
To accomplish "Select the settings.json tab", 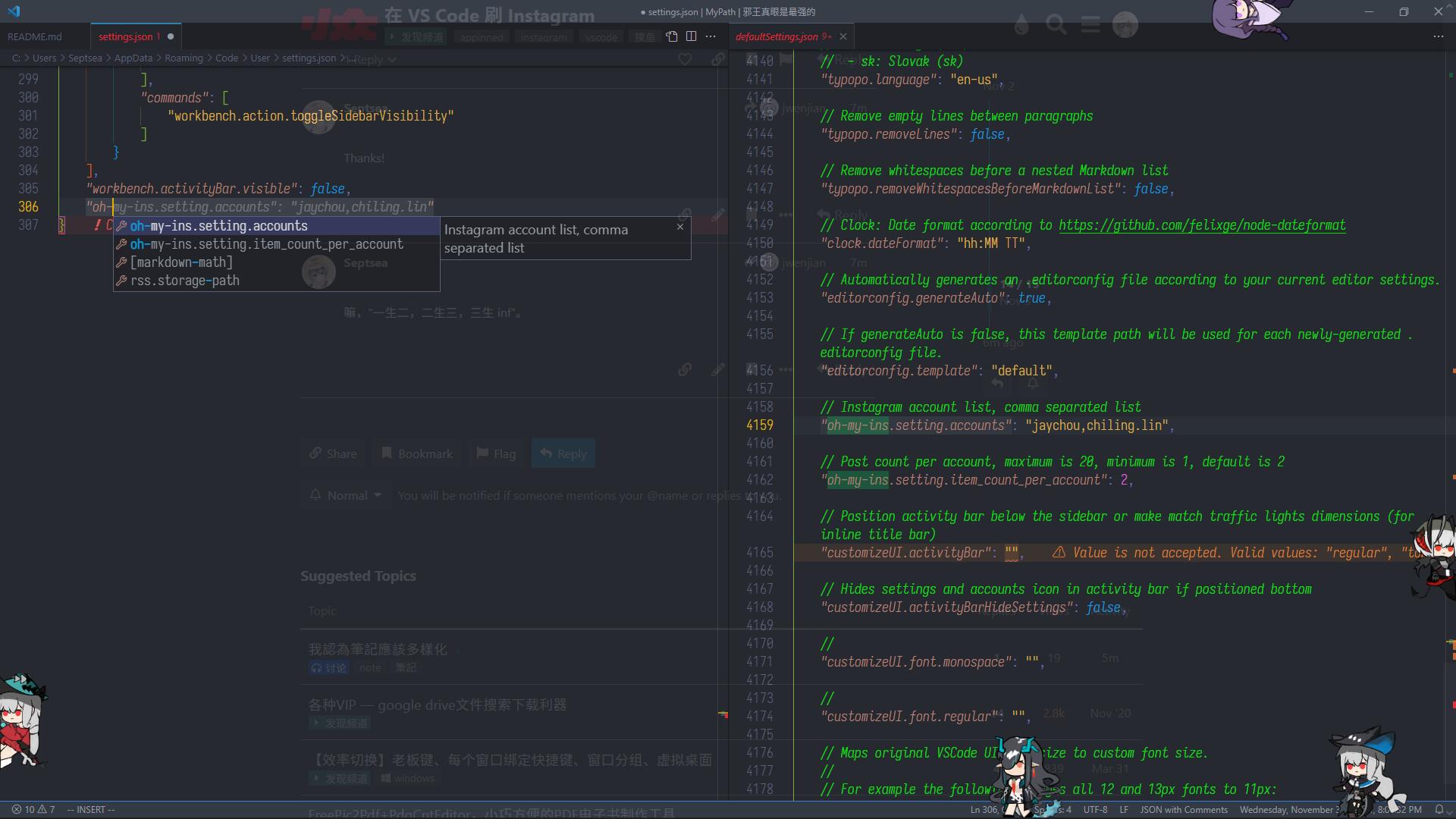I will [126, 36].
